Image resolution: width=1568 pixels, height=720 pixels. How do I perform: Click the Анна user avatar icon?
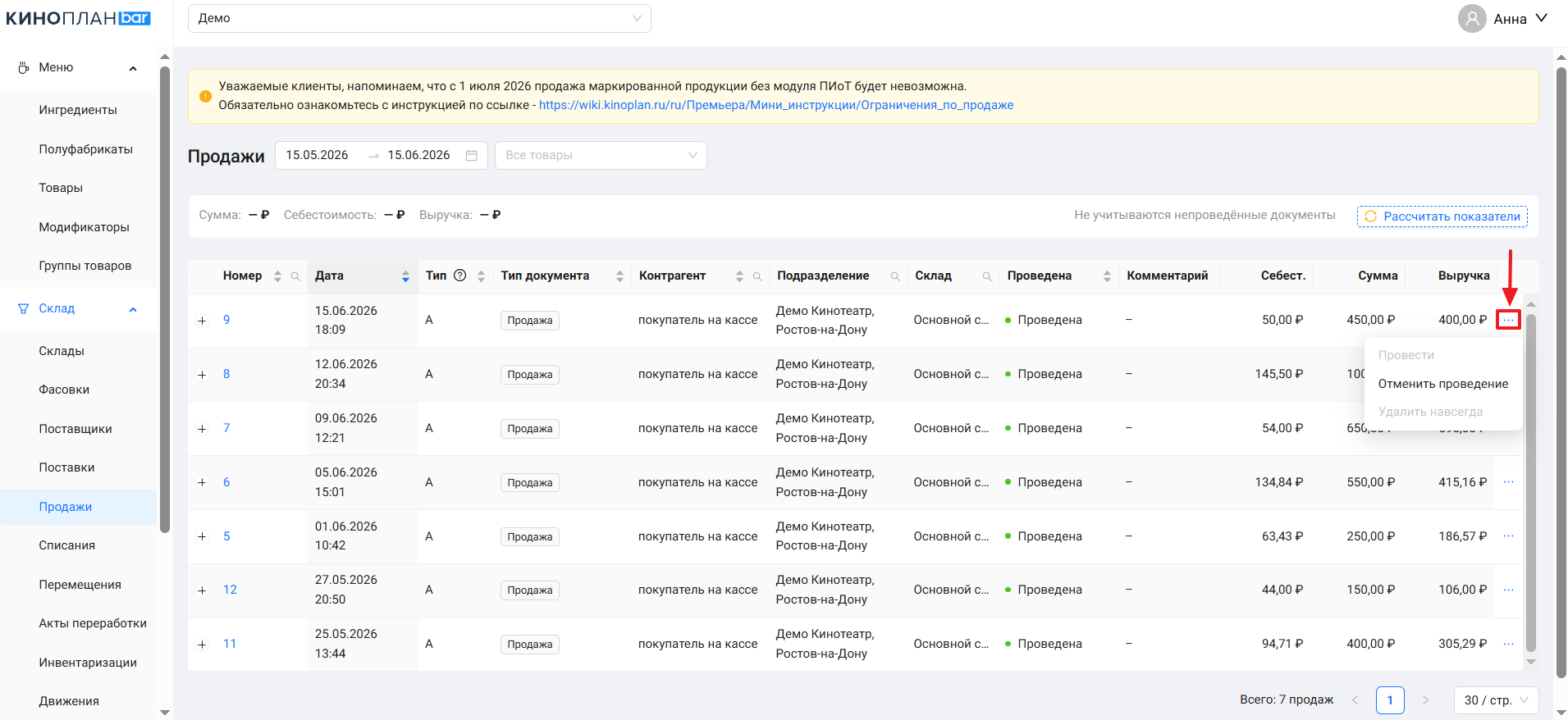pyautogui.click(x=1472, y=18)
